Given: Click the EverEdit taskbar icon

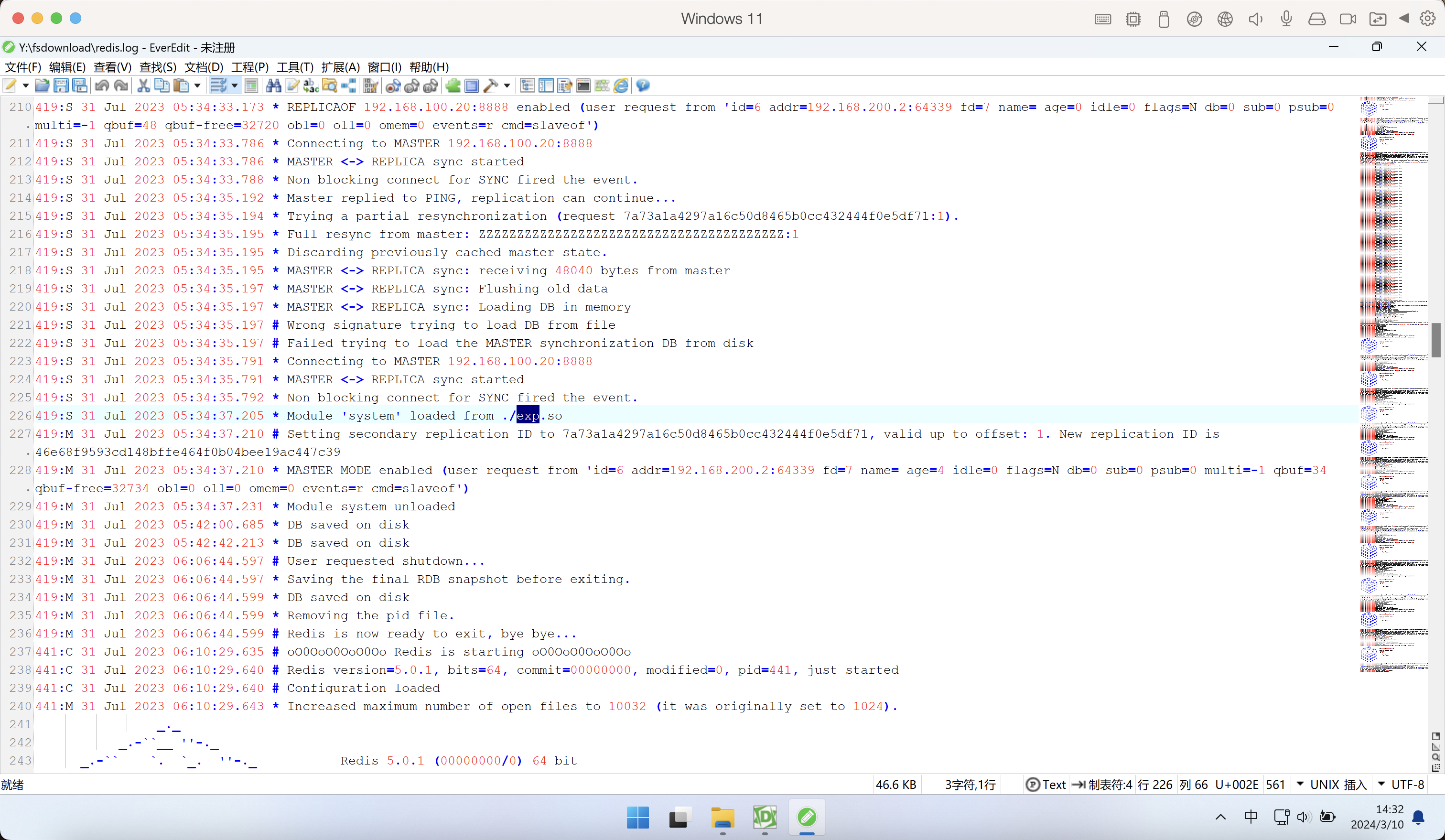Looking at the screenshot, I should coord(807,817).
